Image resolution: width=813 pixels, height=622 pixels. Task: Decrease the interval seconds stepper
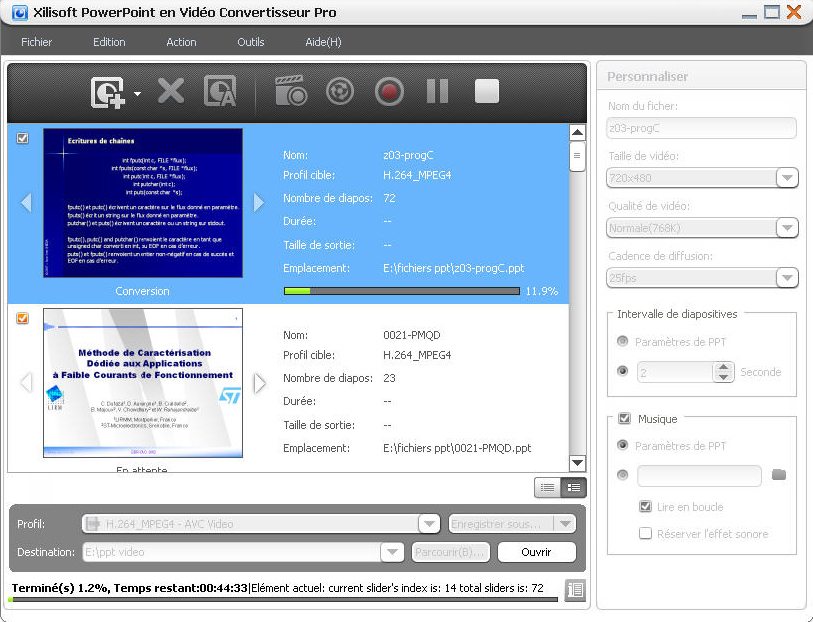click(x=723, y=377)
